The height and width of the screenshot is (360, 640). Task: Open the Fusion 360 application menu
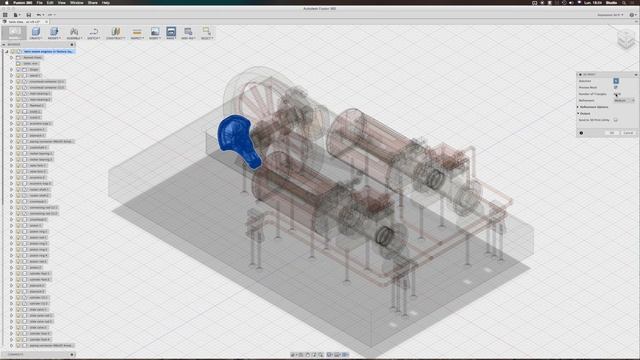tap(22, 2)
